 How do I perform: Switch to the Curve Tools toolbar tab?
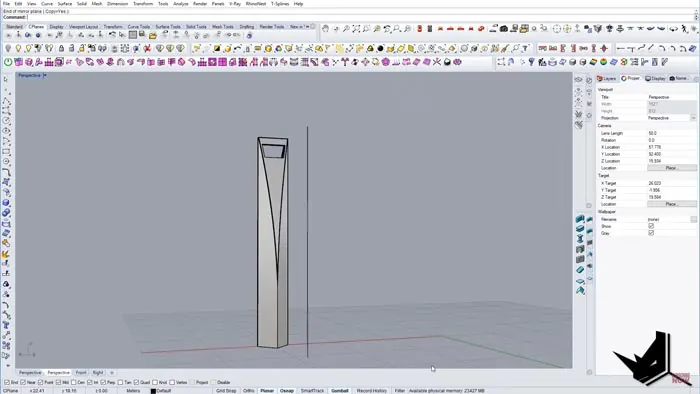[139, 27]
